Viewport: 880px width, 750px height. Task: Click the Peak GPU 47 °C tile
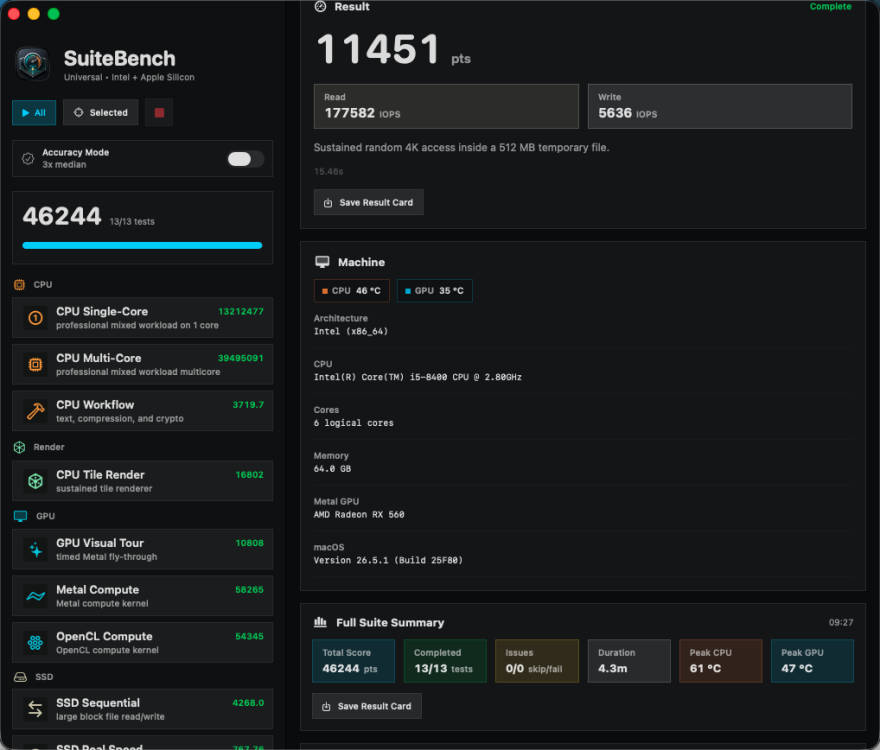tap(813, 661)
